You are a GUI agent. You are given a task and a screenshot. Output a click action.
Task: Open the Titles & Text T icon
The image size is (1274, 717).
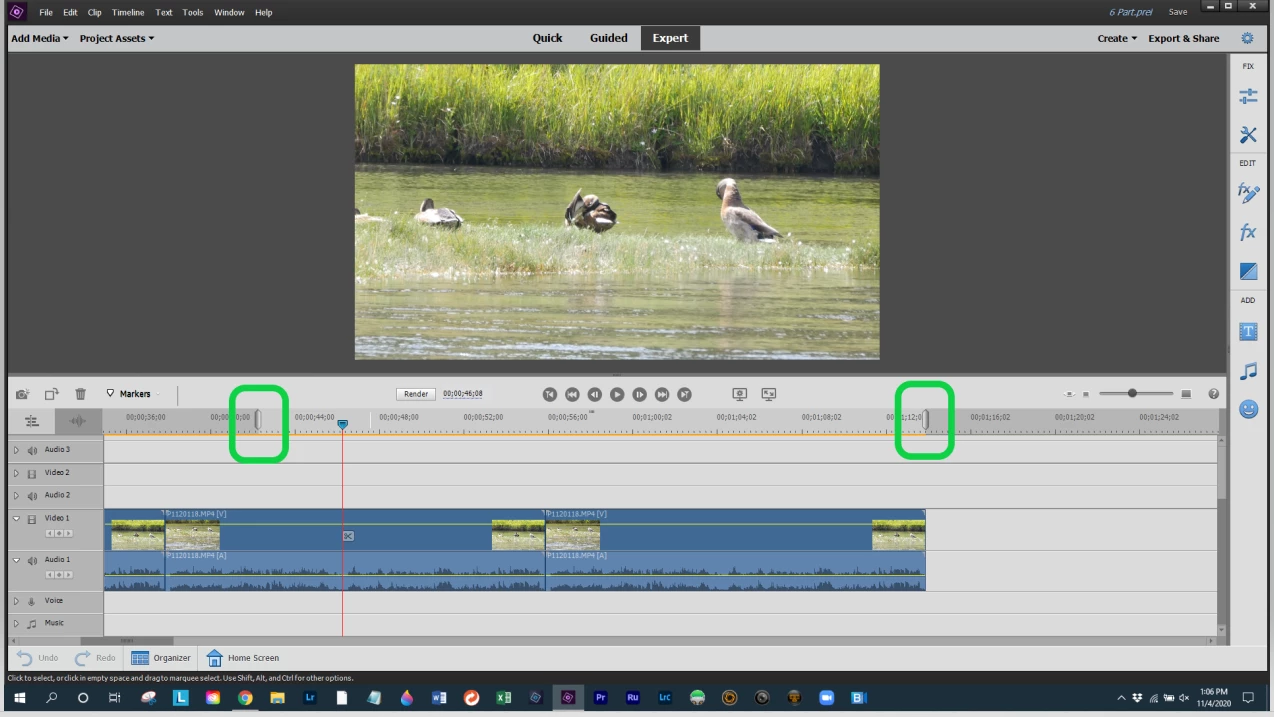[1248, 331]
